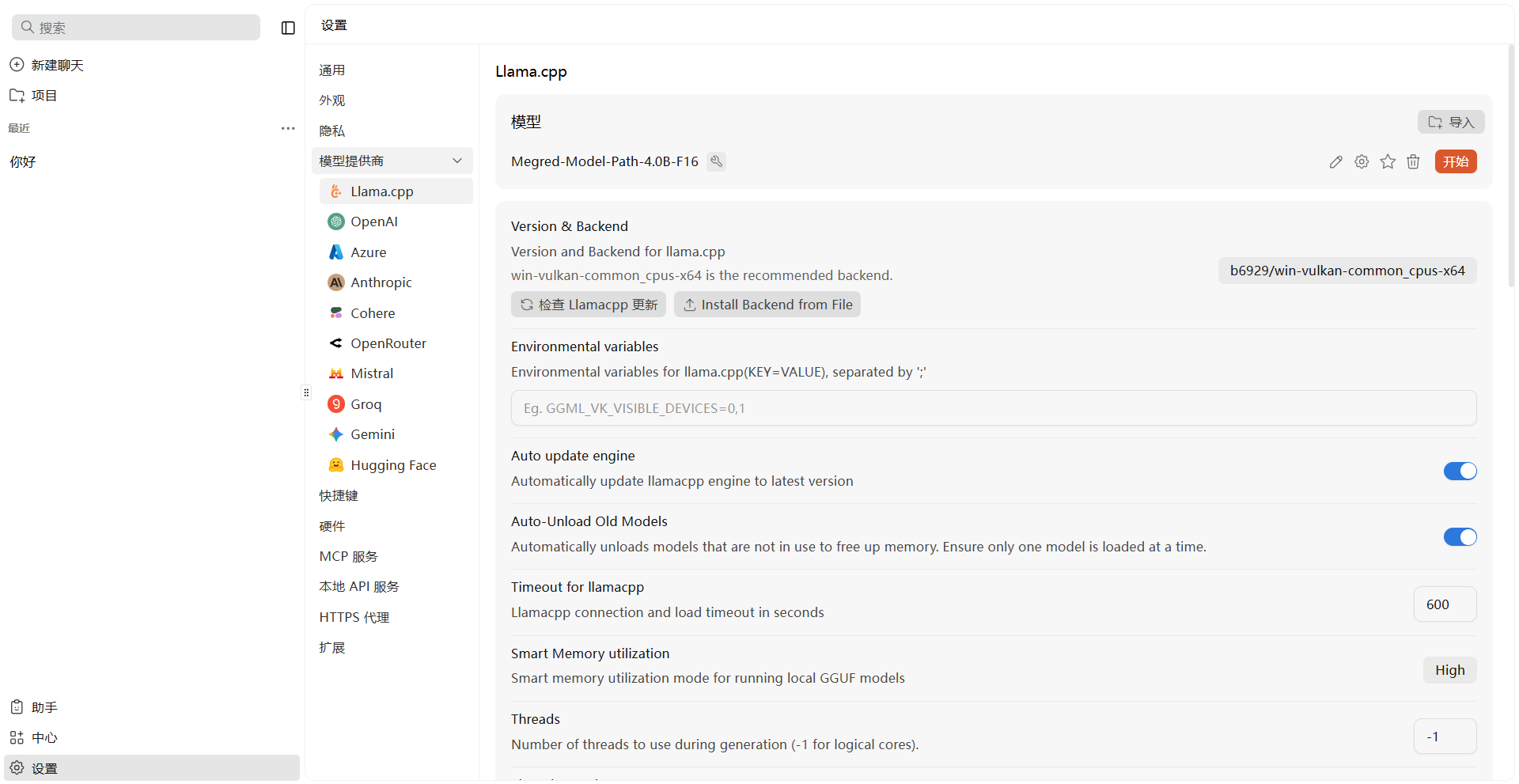Open the 硬件 hardware settings
This screenshot has width=1519, height=784.
pos(332,526)
